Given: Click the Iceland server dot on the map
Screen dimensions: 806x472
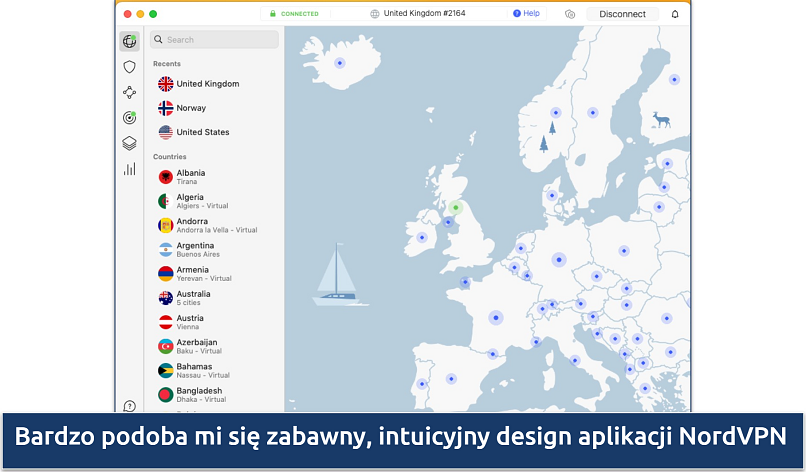Looking at the screenshot, I should [x=340, y=63].
